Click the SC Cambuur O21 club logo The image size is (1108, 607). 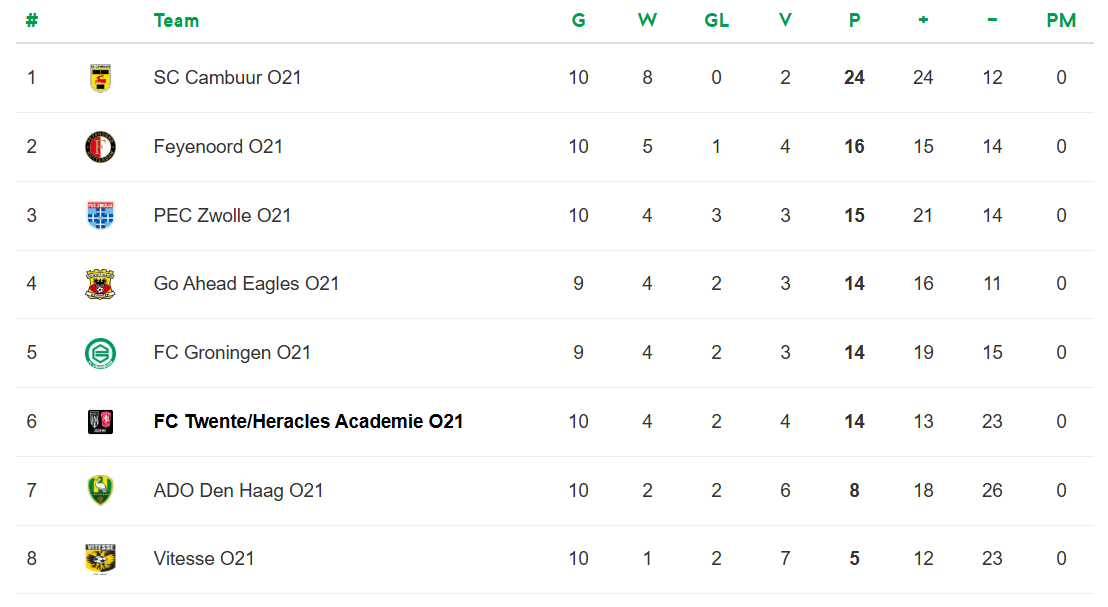pyautogui.click(x=100, y=78)
